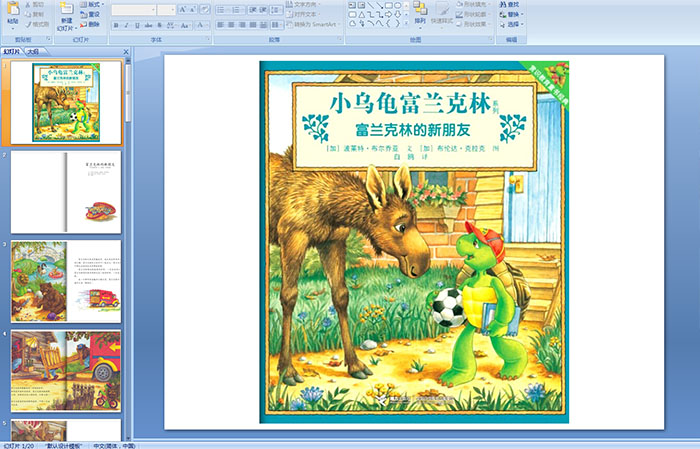Toggle Center text alignment
Viewport: 700px width, 449px height.
click(231, 25)
